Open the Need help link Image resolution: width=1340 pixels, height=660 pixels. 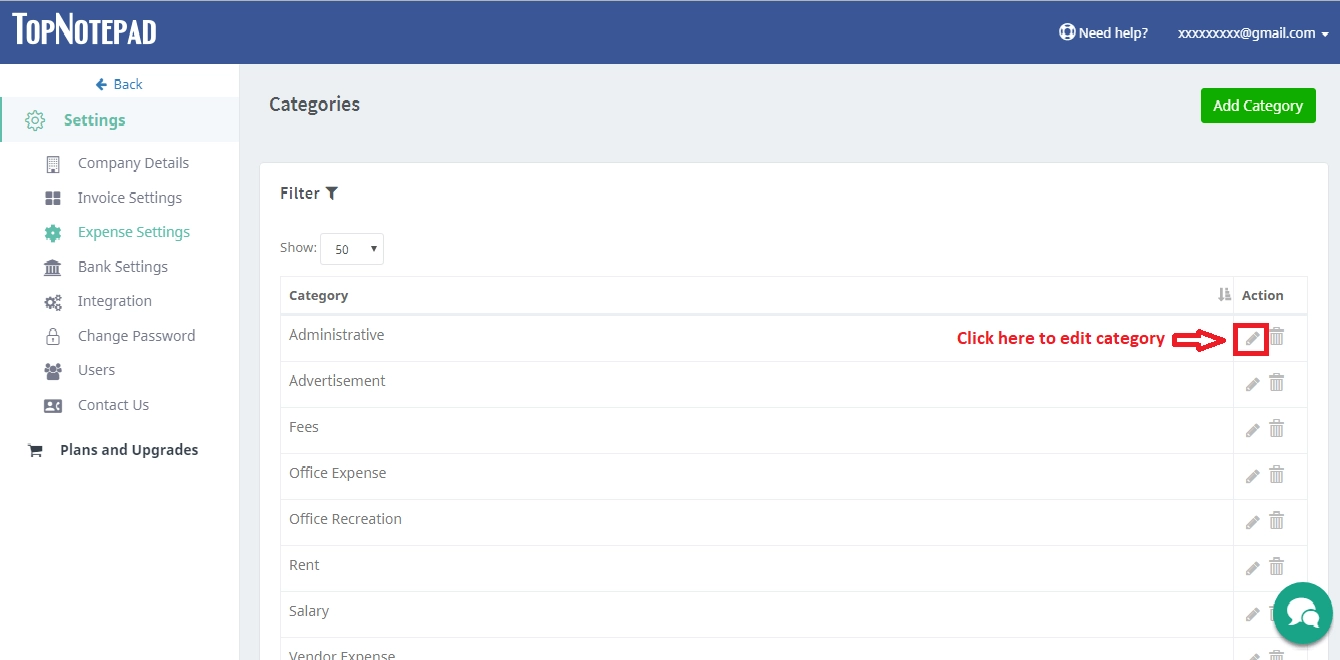pos(1103,33)
